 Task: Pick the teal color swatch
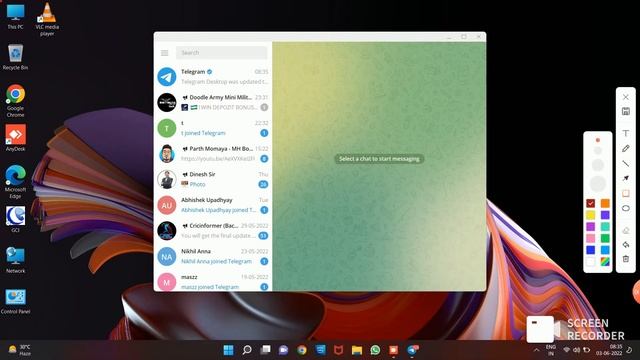605,227
